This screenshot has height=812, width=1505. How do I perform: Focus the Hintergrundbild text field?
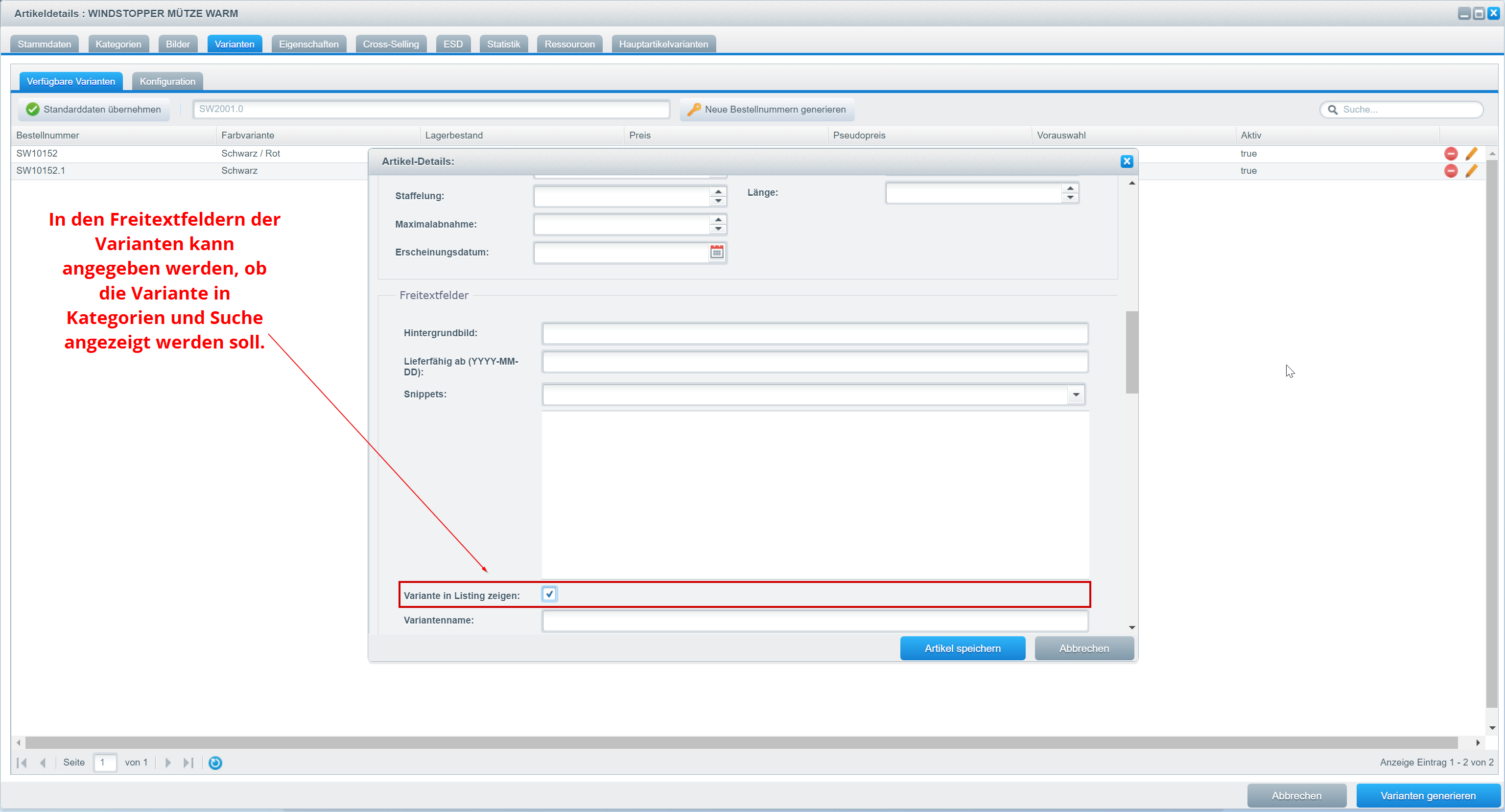pos(815,334)
